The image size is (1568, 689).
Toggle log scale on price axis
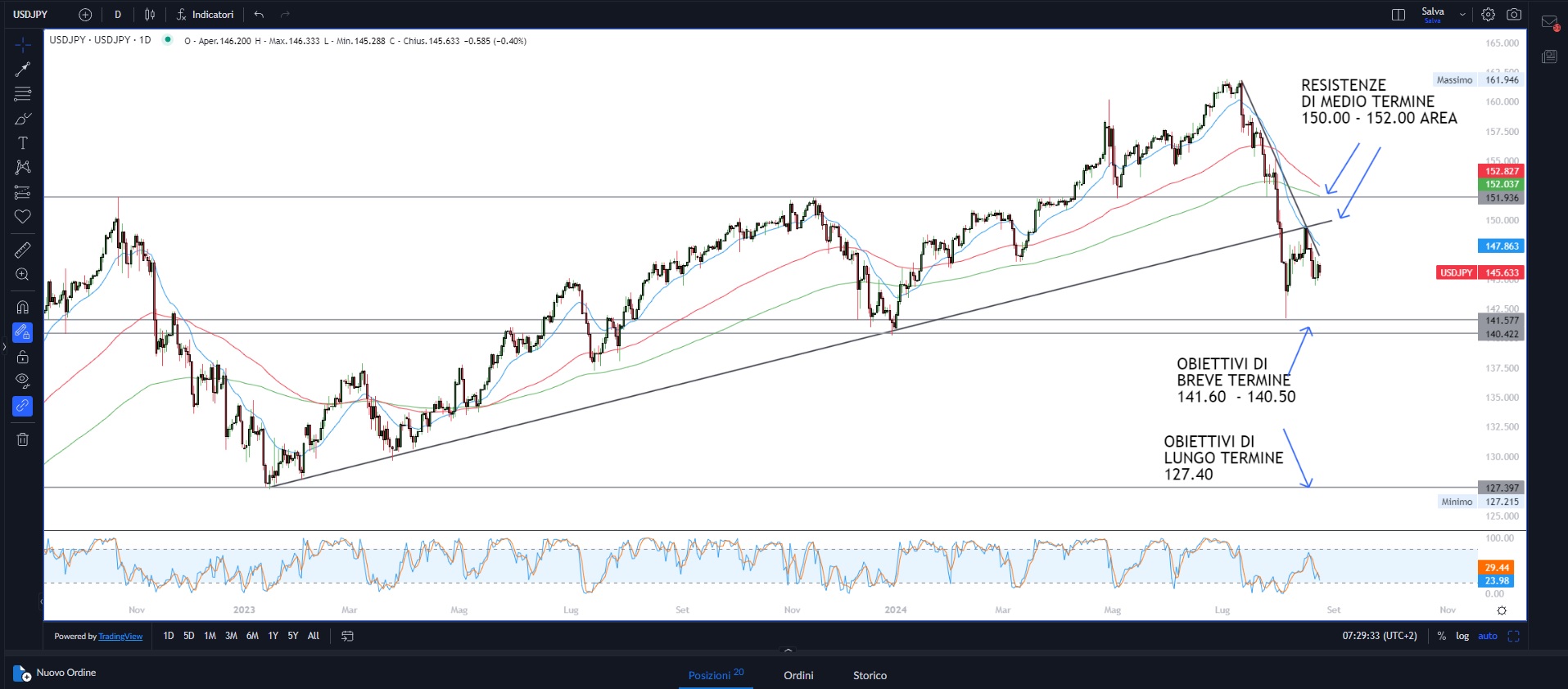(1462, 636)
